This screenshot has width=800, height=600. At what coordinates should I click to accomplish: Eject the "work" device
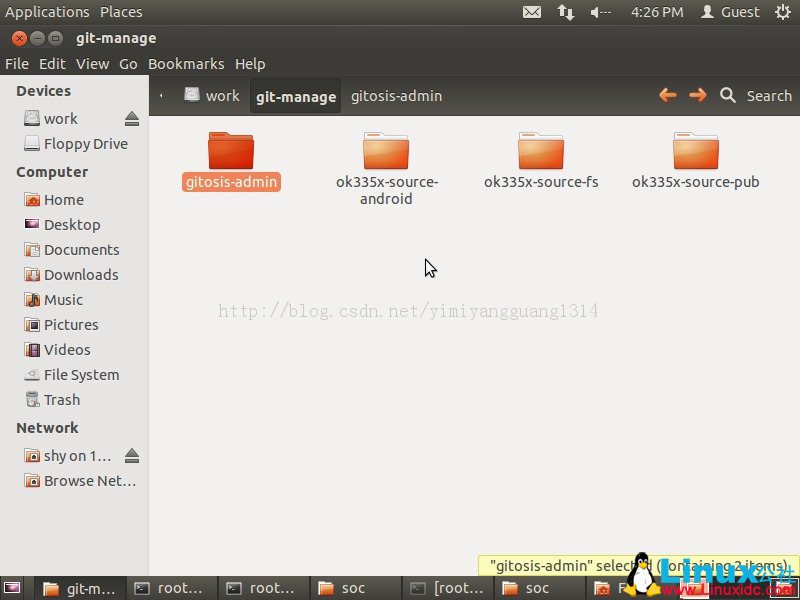[131, 118]
